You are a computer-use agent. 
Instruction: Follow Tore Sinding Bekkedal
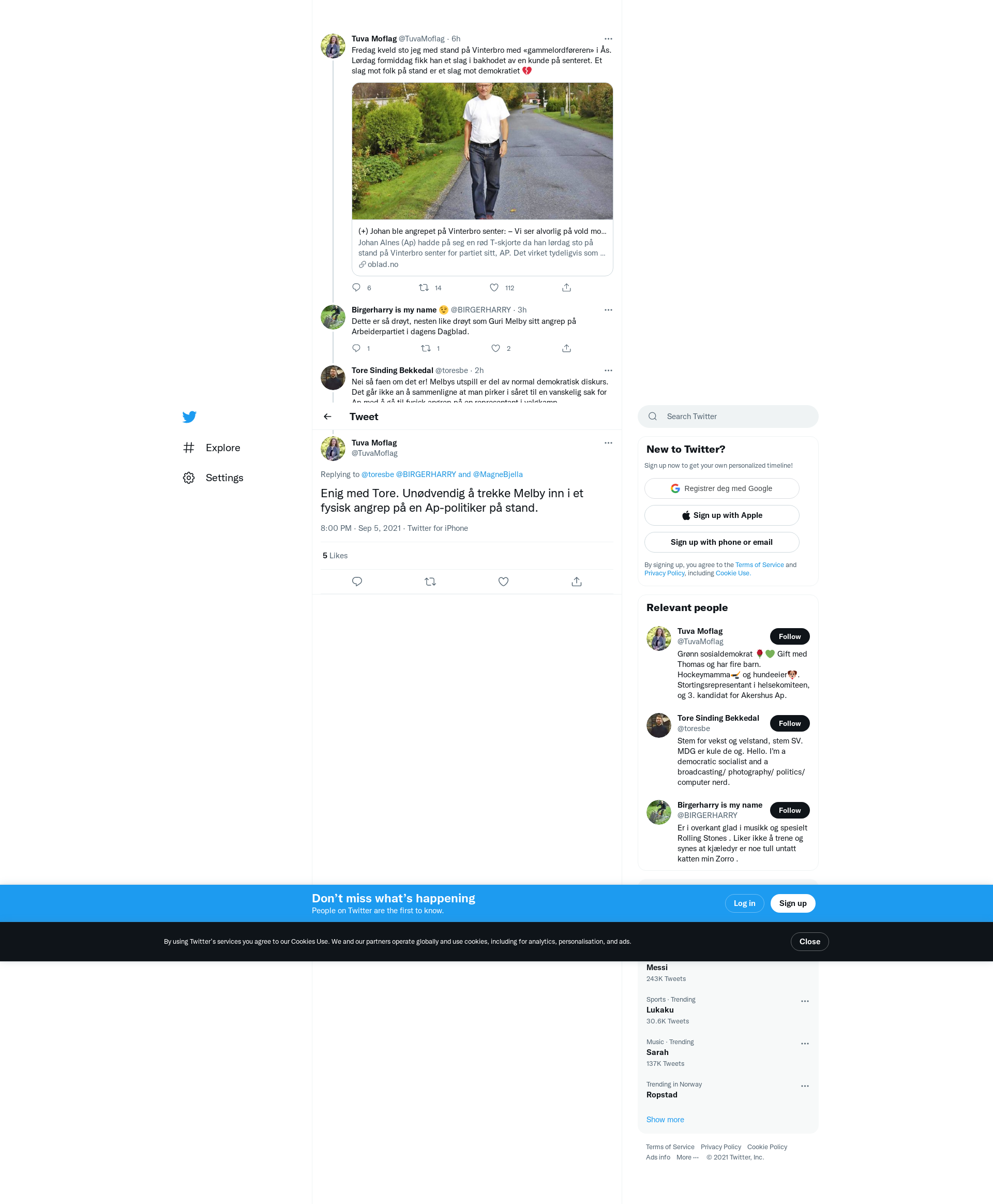[789, 723]
